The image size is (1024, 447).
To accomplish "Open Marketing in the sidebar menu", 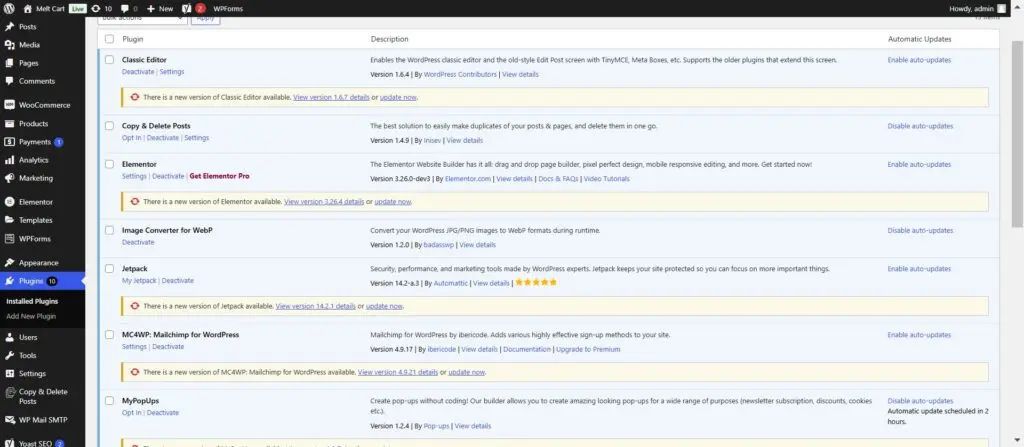I will point(35,178).
